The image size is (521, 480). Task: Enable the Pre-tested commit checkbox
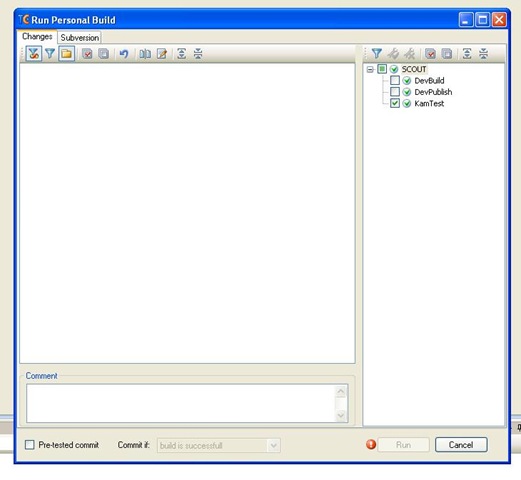30,445
